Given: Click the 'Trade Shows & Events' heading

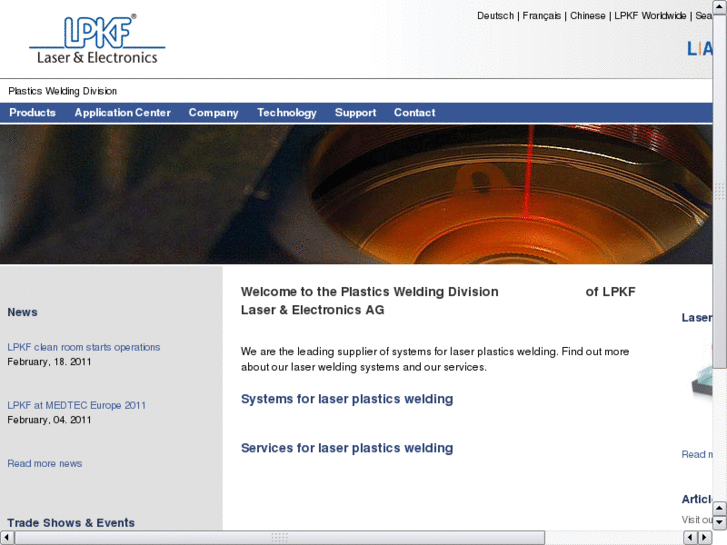Looking at the screenshot, I should coord(71,523).
